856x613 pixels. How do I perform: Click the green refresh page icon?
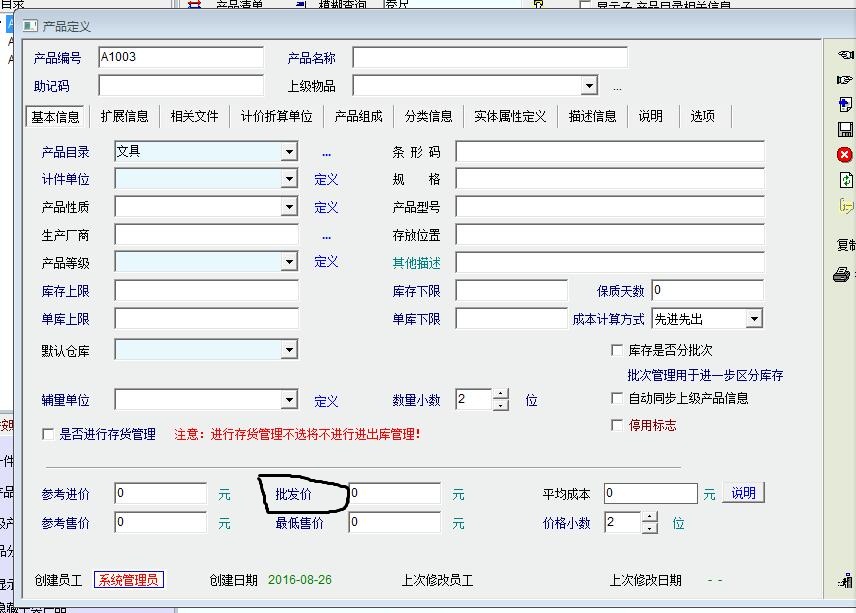(x=845, y=180)
